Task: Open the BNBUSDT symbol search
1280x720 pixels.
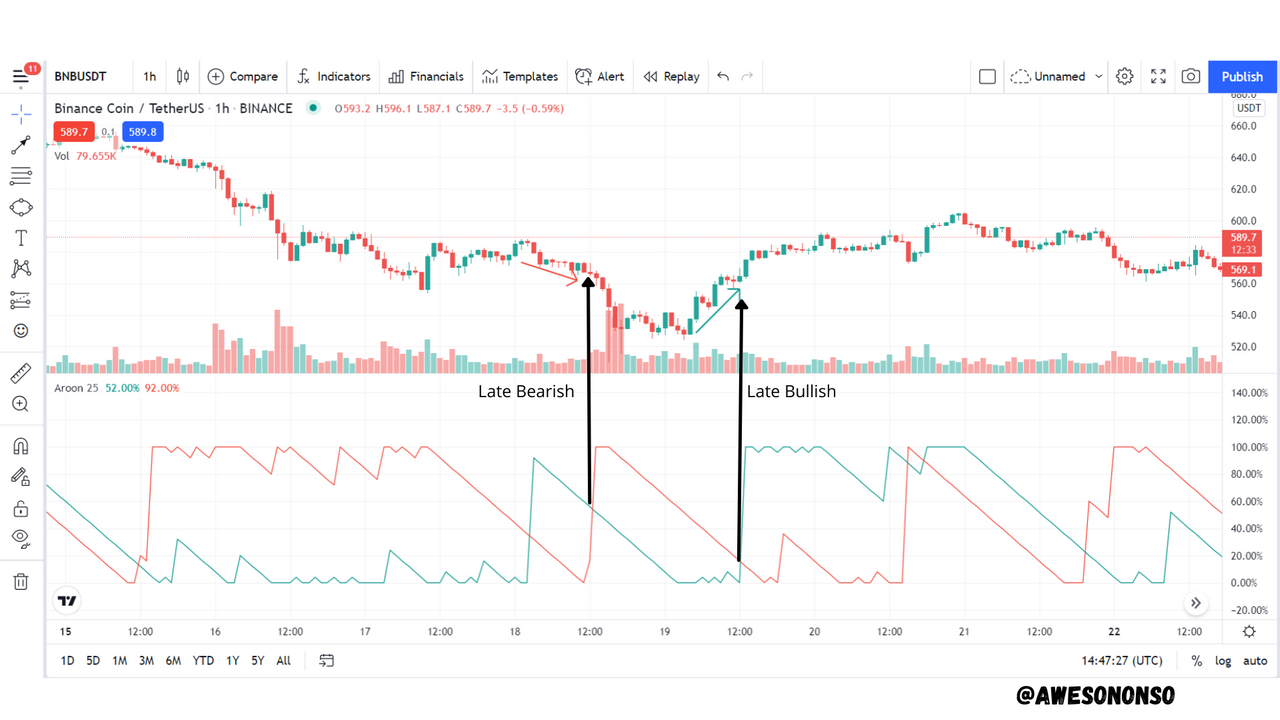Action: tap(80, 77)
